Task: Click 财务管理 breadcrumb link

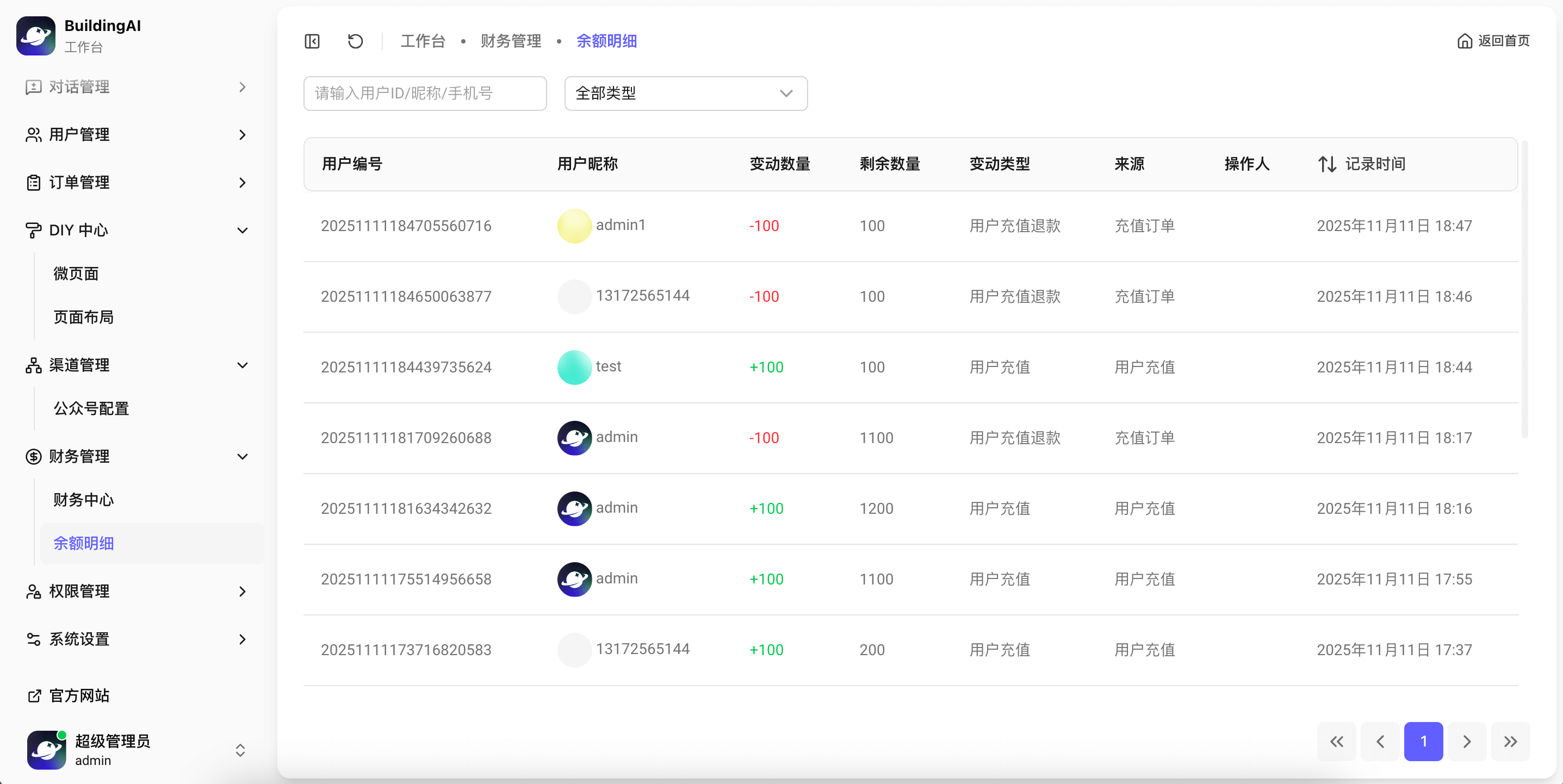Action: 510,41
